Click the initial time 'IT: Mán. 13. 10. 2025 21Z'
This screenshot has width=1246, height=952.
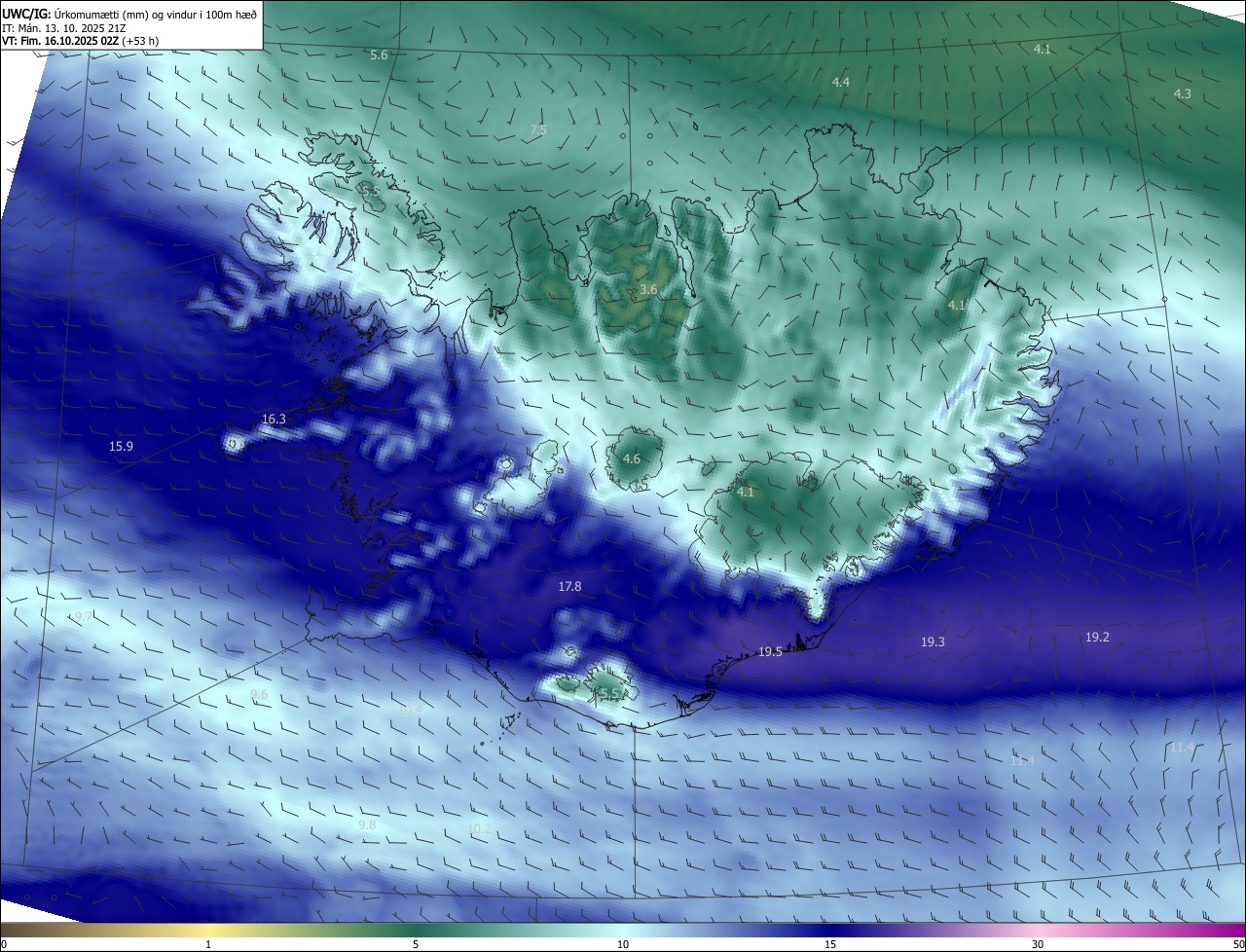63,28
